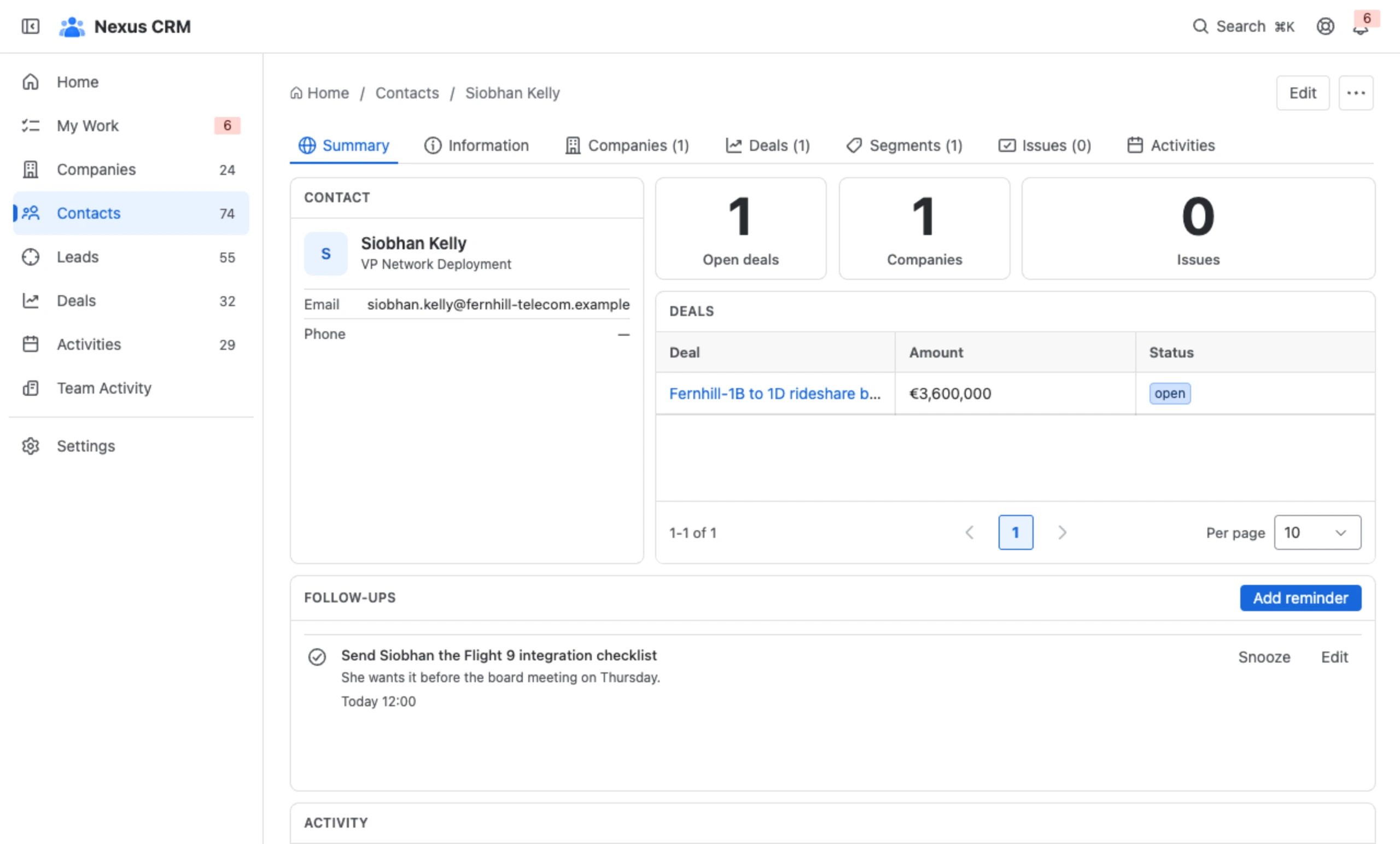The height and width of the screenshot is (844, 1400).
Task: Select the Summary tab
Action: [344, 145]
